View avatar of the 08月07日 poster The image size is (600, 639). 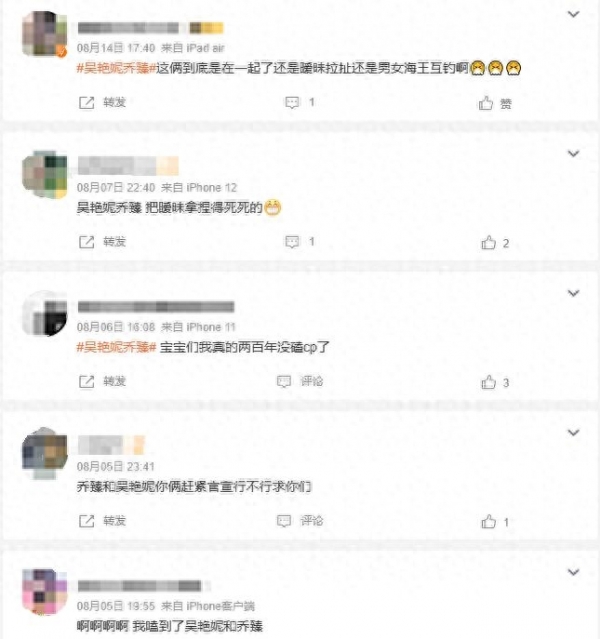(44, 174)
